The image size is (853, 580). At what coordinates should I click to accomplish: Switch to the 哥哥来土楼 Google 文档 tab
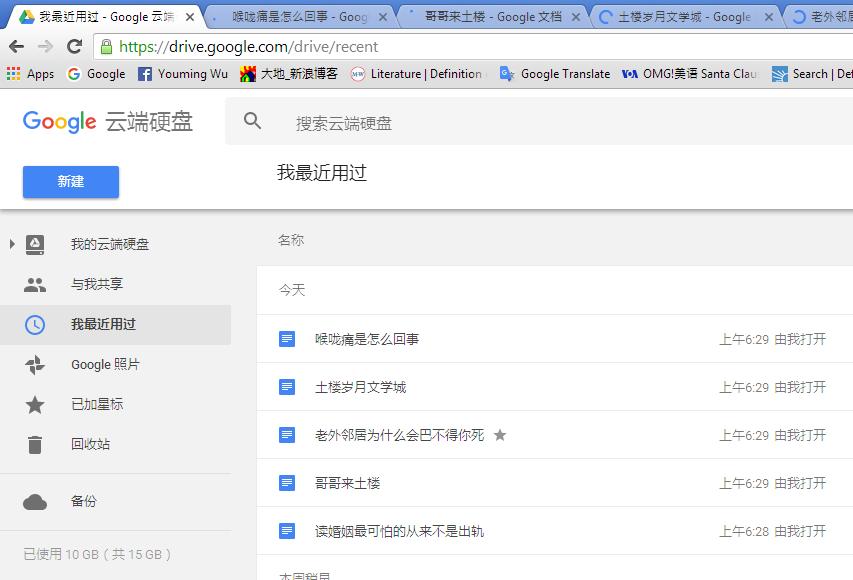[493, 17]
